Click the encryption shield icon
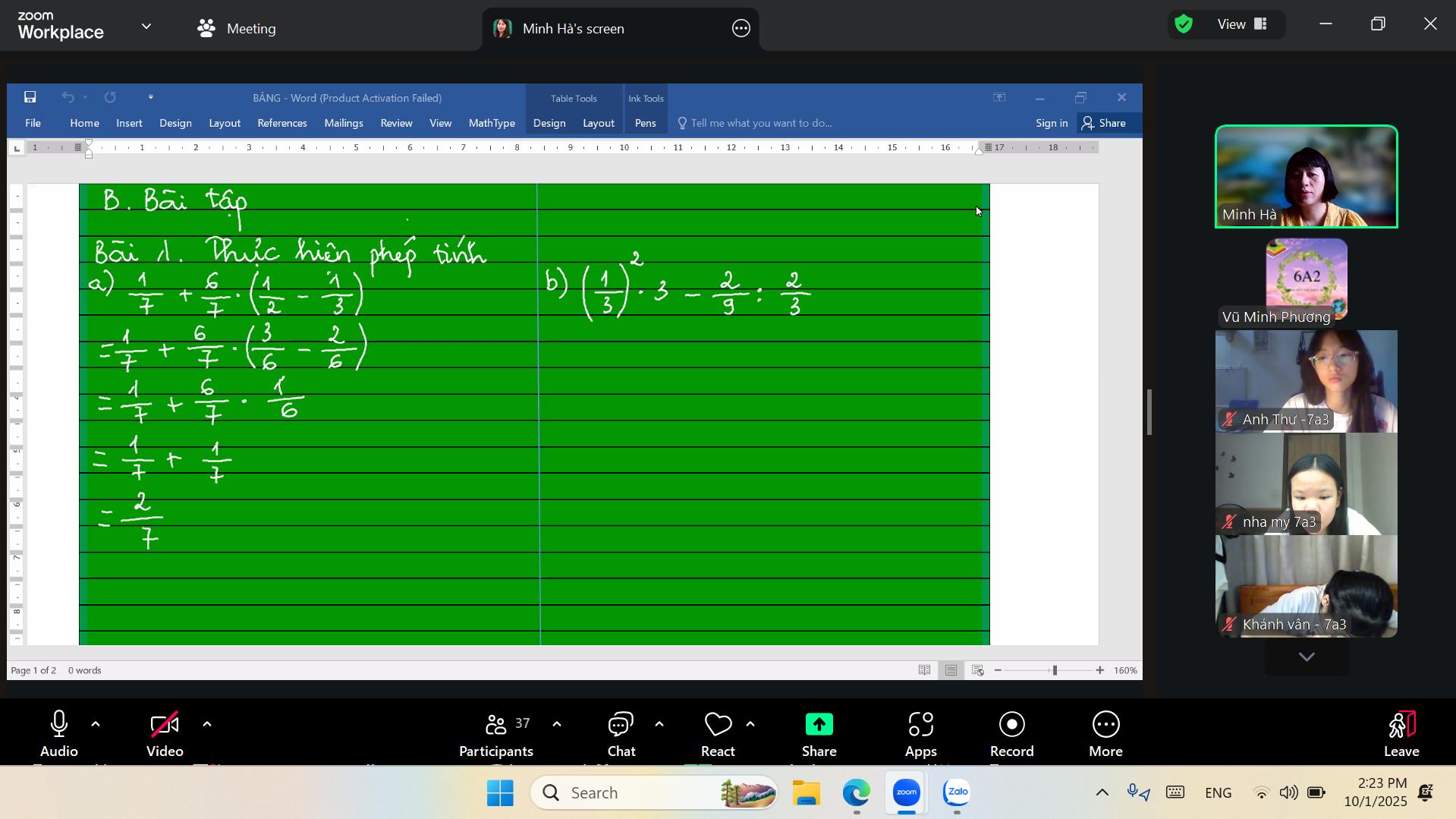1456x819 pixels. tap(1183, 24)
